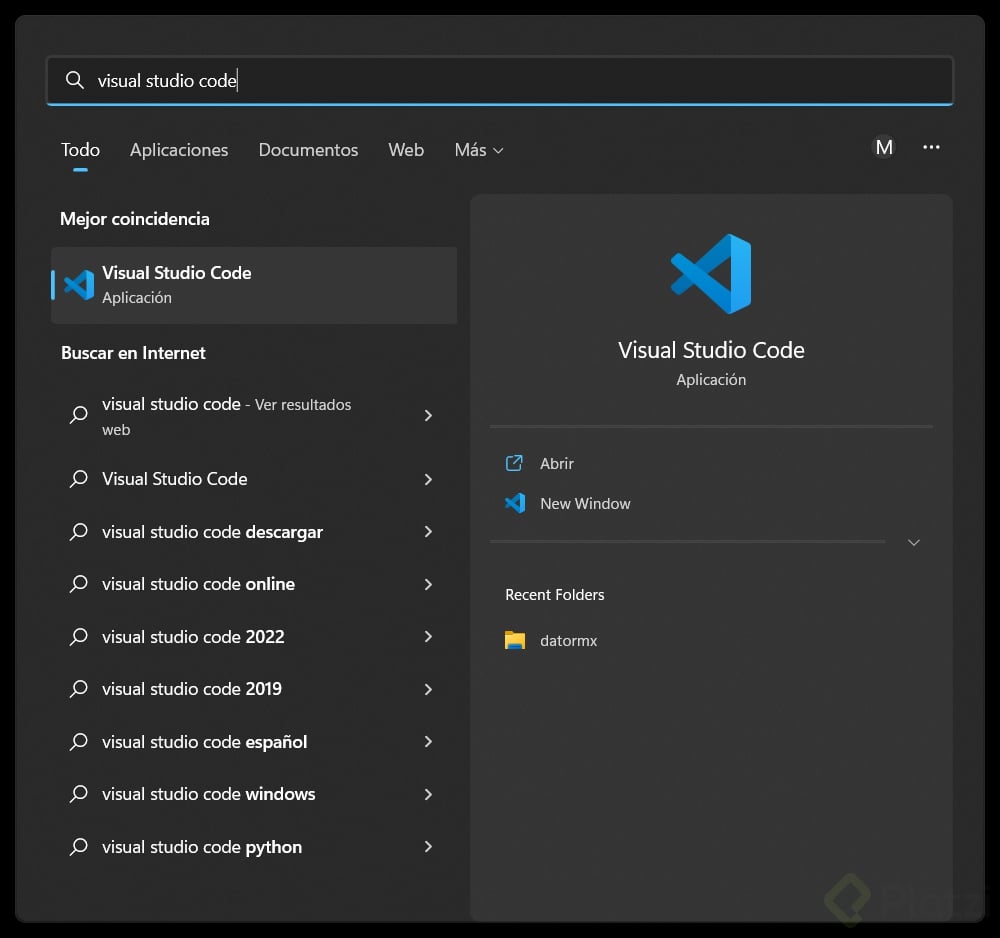Expand arrow for 'visual studio code español'
Image resolution: width=1000 pixels, height=938 pixels.
pyautogui.click(x=428, y=742)
